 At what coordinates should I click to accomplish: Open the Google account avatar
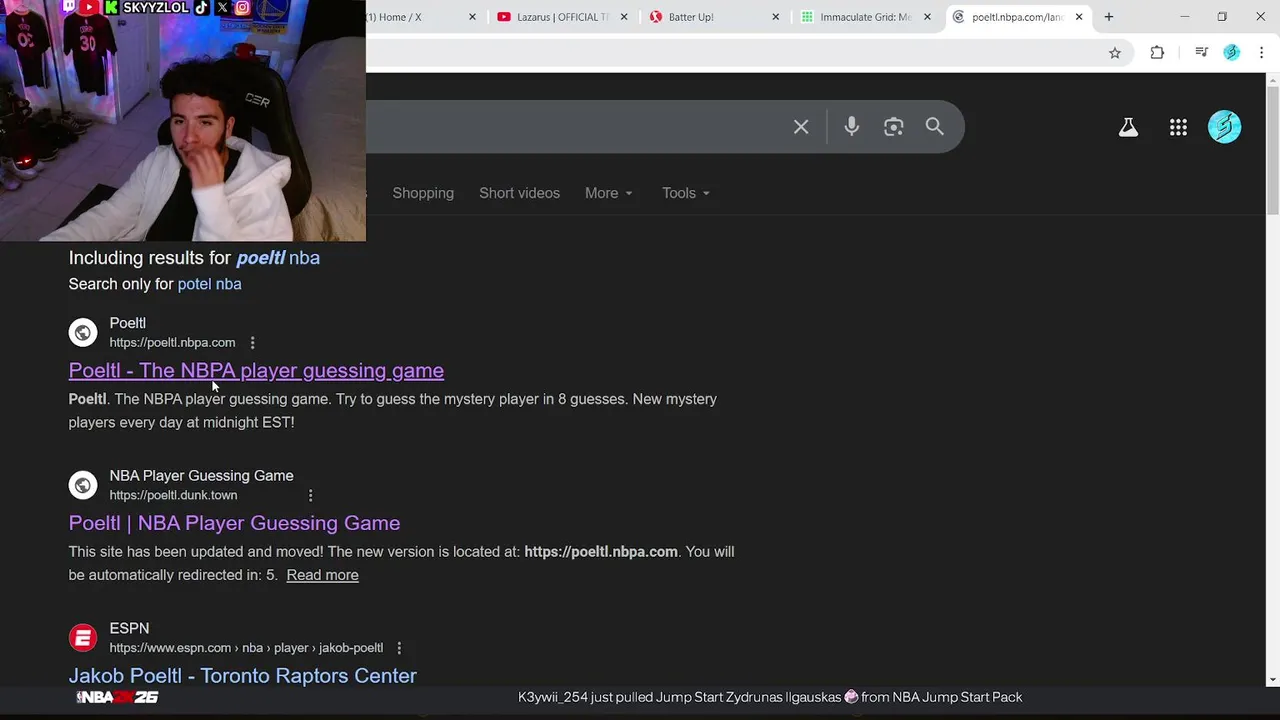[1224, 127]
